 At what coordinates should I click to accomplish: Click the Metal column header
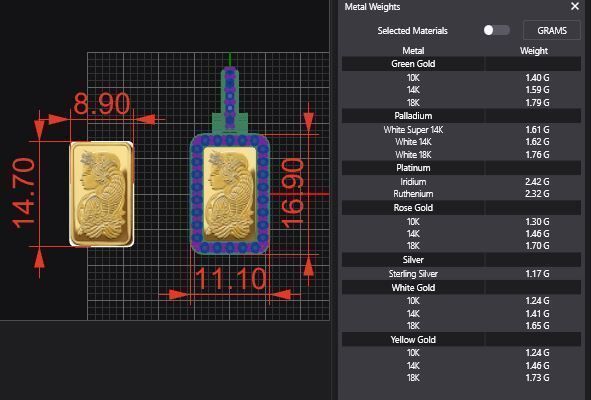click(413, 51)
